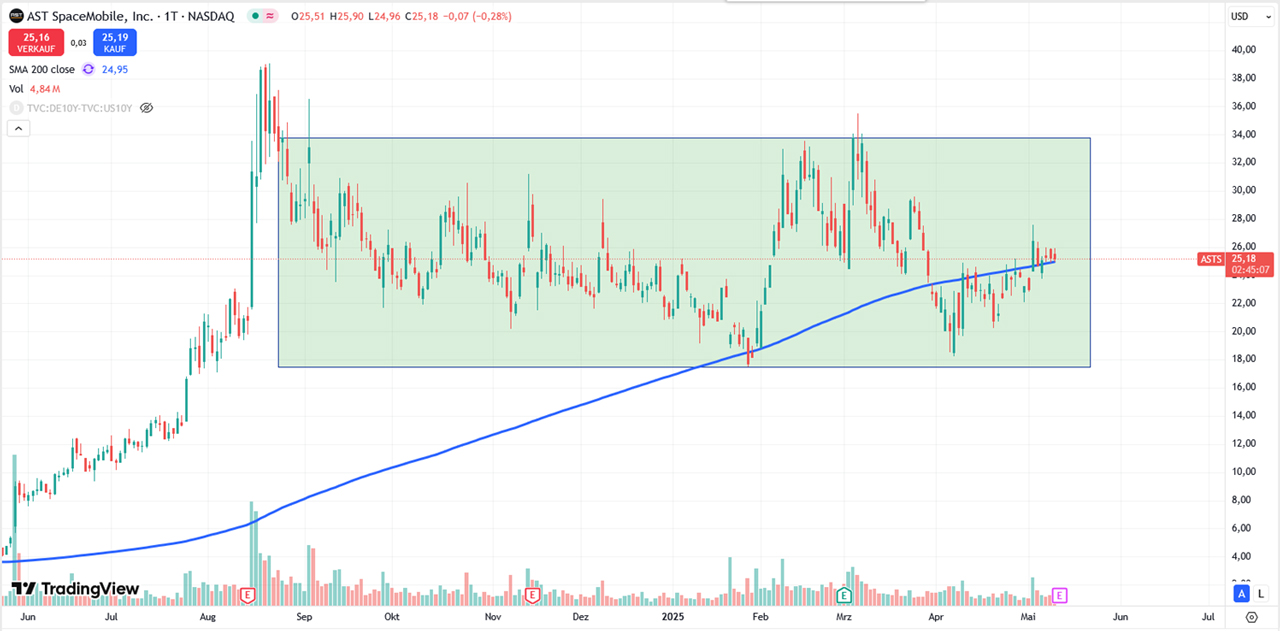Click the 18,00 price axis label
This screenshot has height=631, width=1280.
pos(1245,359)
